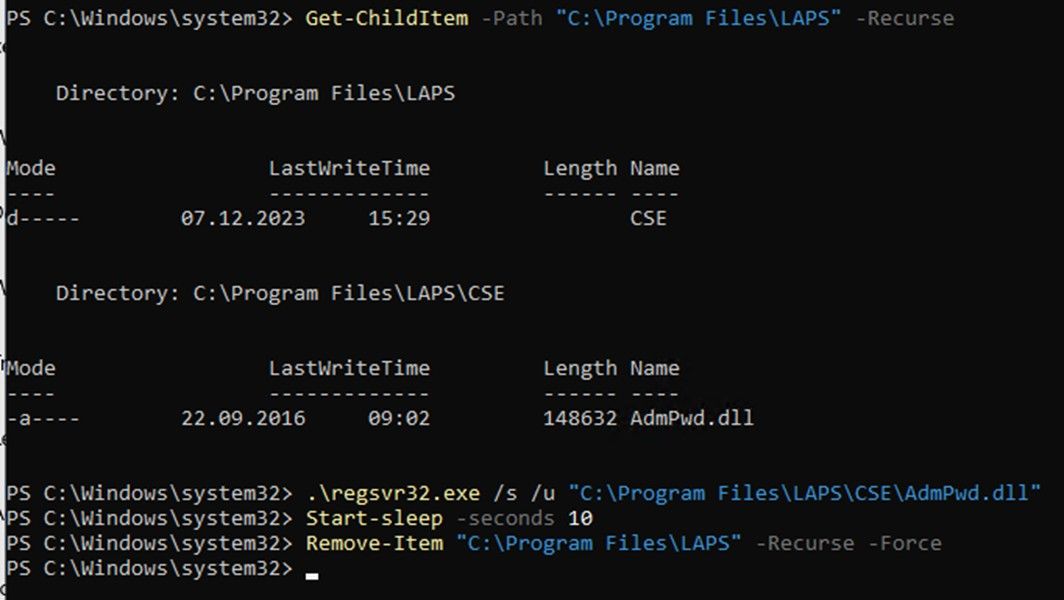Image resolution: width=1064 pixels, height=600 pixels.
Task: Click the 22.09.2016 date value
Action: pos(243,418)
